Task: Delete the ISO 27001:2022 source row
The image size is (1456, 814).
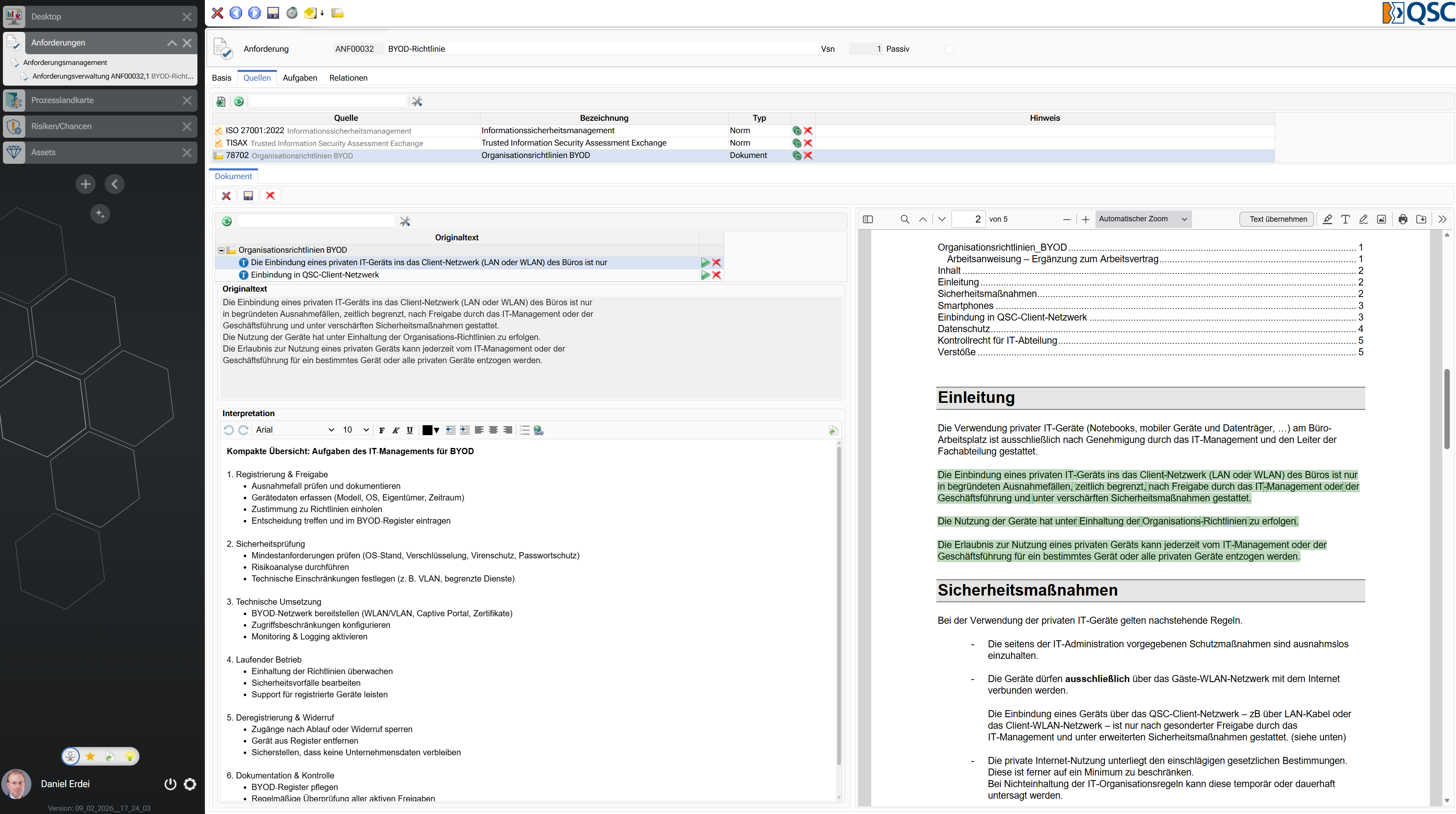Action: point(808,130)
